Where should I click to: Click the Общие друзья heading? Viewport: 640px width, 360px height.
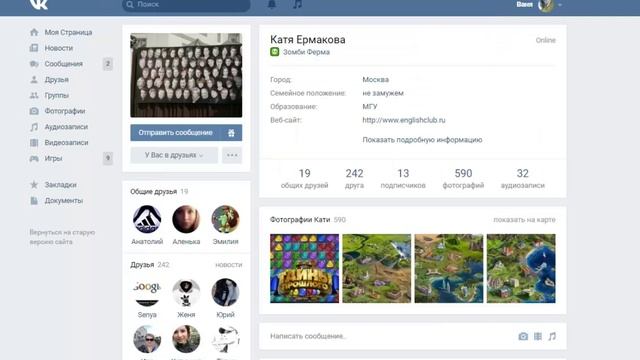click(153, 191)
